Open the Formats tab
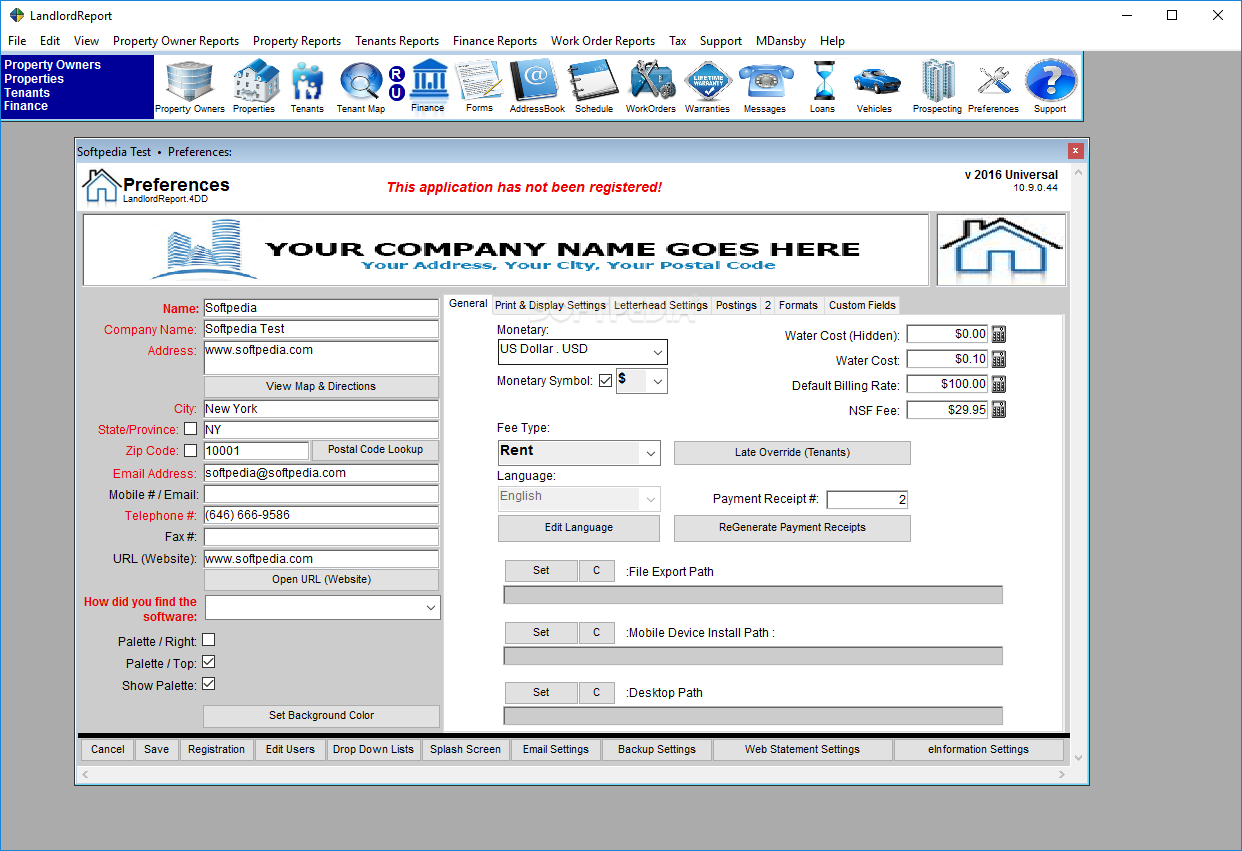The width and height of the screenshot is (1242, 851). click(x=798, y=305)
